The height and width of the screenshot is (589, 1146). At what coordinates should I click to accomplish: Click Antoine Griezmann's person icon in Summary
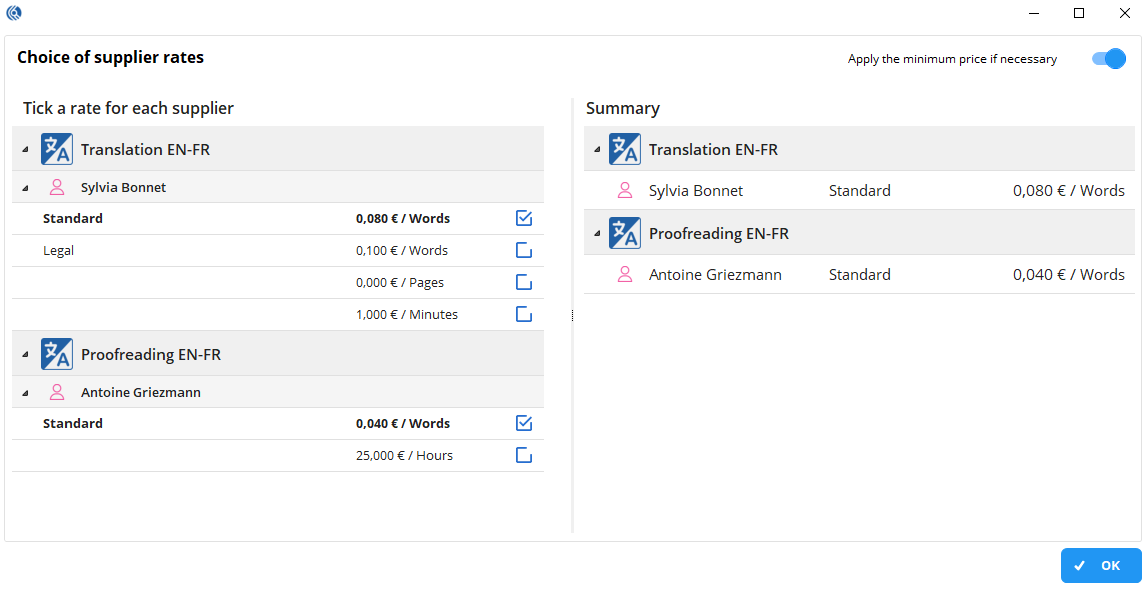point(625,275)
